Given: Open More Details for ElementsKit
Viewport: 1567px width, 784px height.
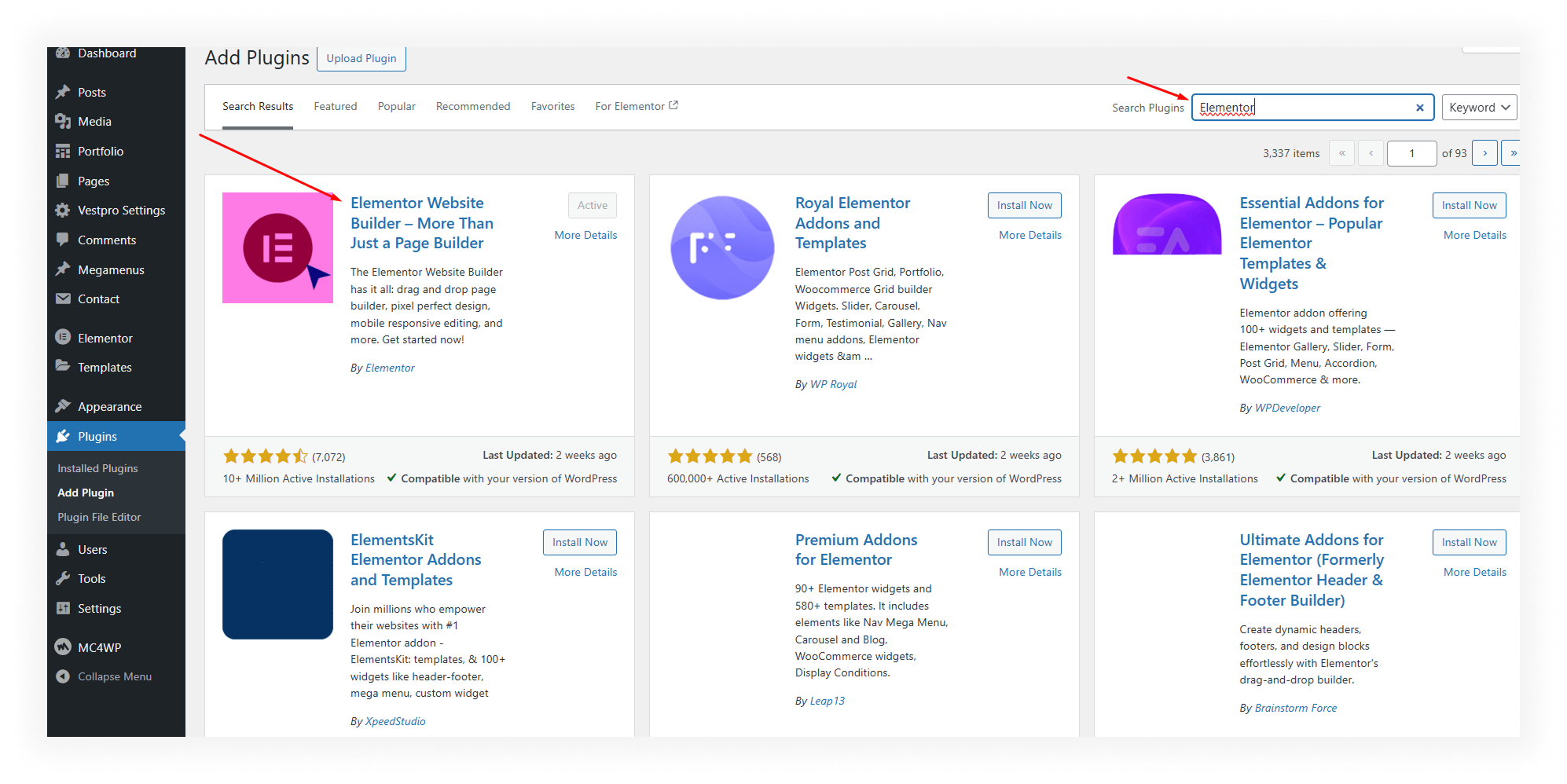Looking at the screenshot, I should pos(585,572).
